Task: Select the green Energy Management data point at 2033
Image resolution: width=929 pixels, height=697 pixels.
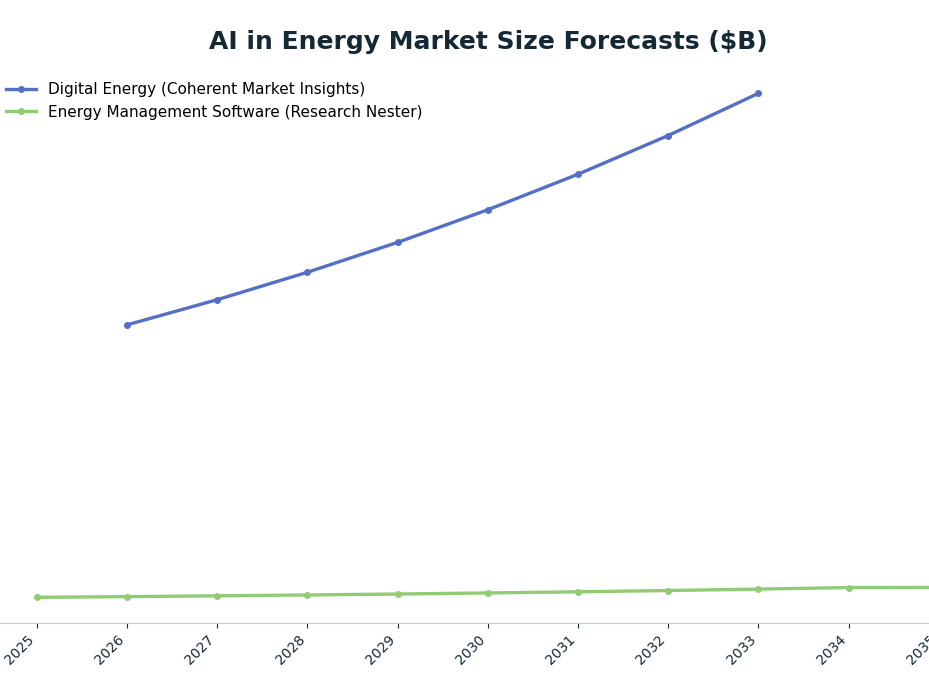Action: (x=758, y=590)
